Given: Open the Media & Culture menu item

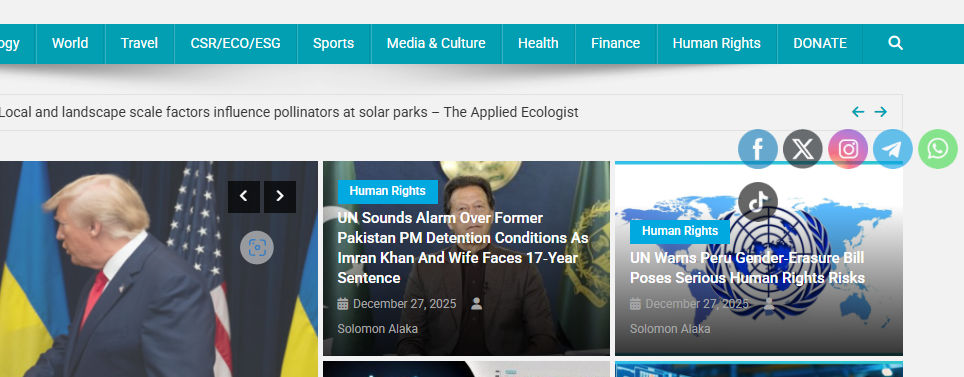Looking at the screenshot, I should pyautogui.click(x=436, y=44).
